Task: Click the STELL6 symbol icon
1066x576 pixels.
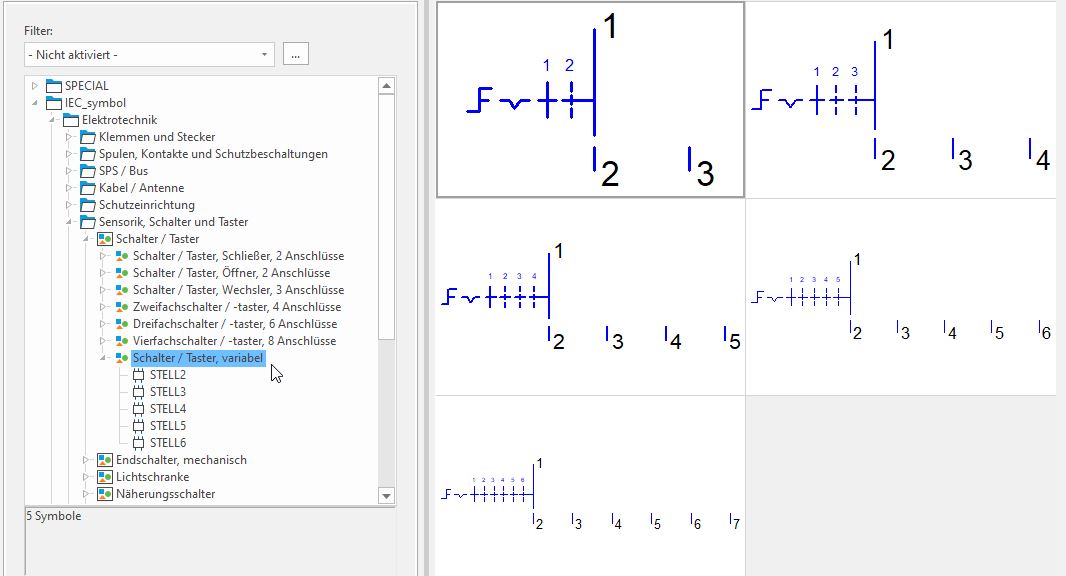Action: point(139,443)
